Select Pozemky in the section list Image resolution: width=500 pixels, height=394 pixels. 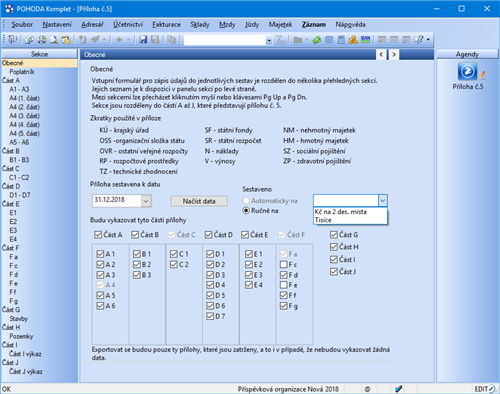(21, 336)
